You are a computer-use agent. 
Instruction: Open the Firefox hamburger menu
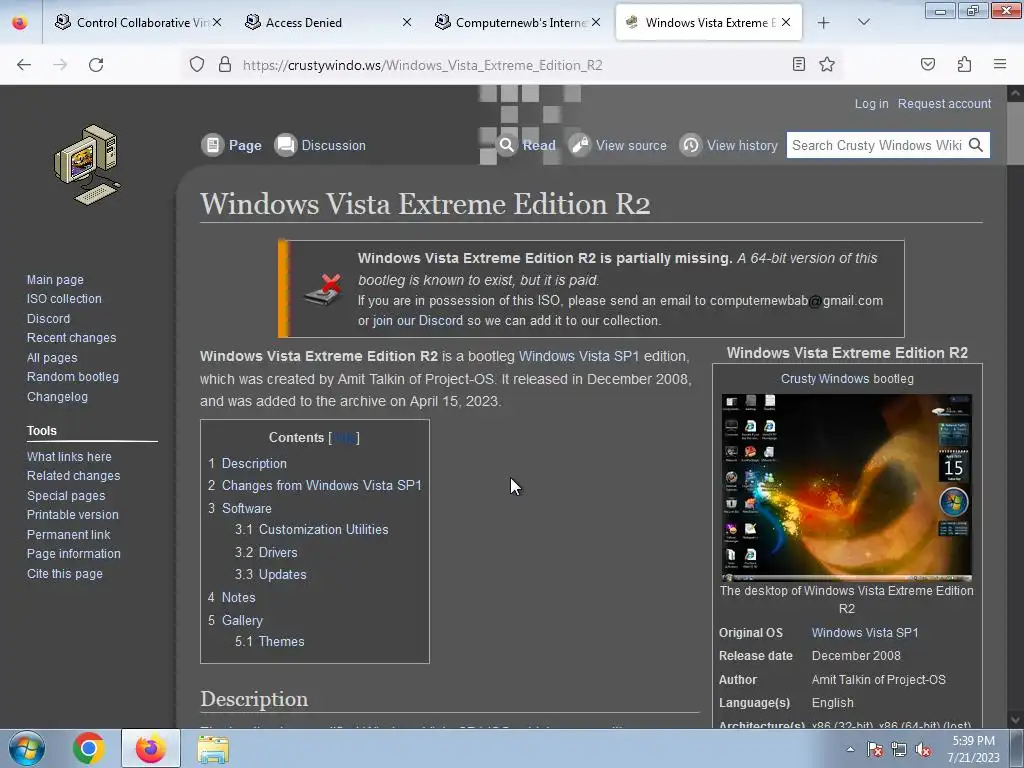1000,64
